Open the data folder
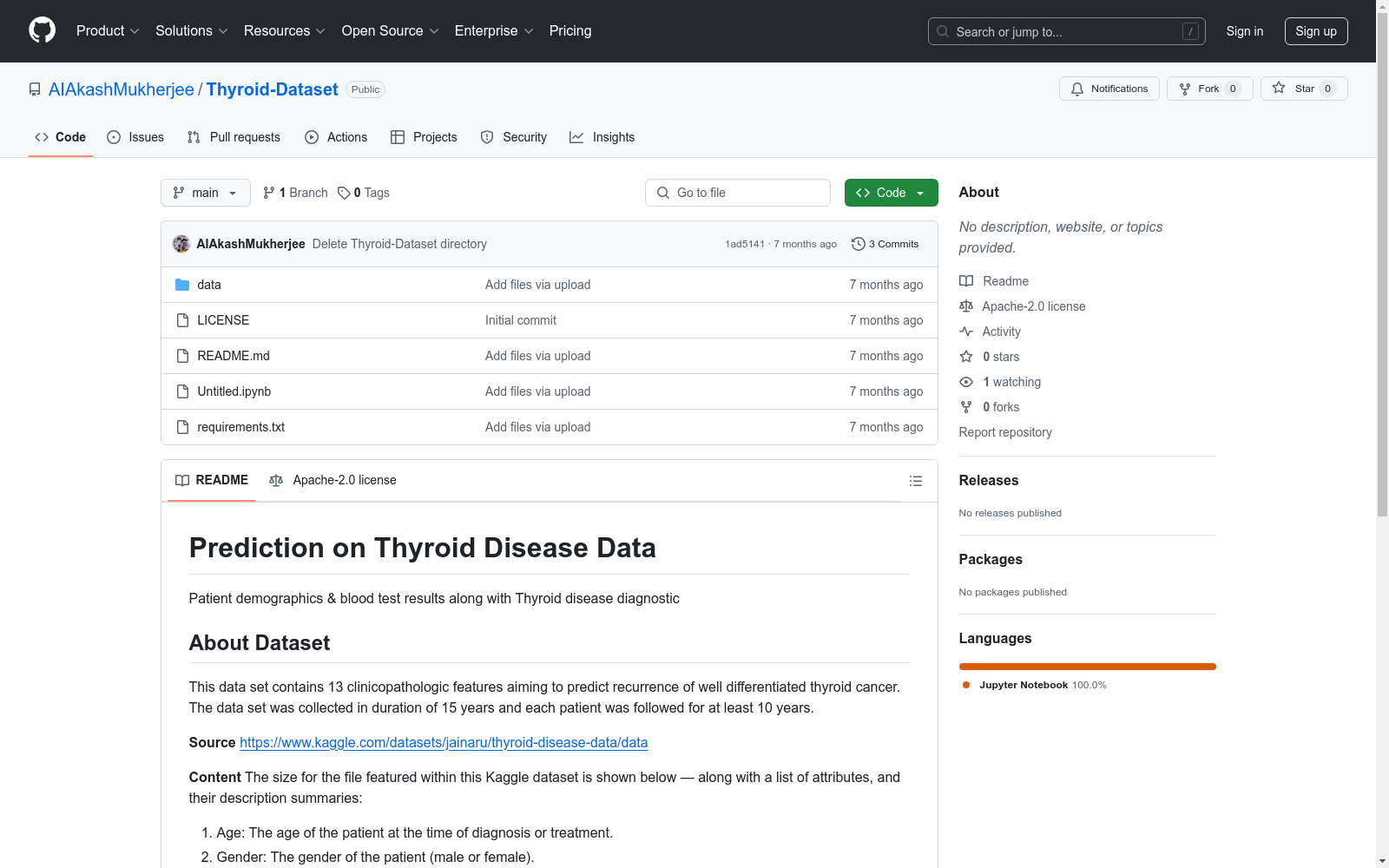 tap(209, 285)
